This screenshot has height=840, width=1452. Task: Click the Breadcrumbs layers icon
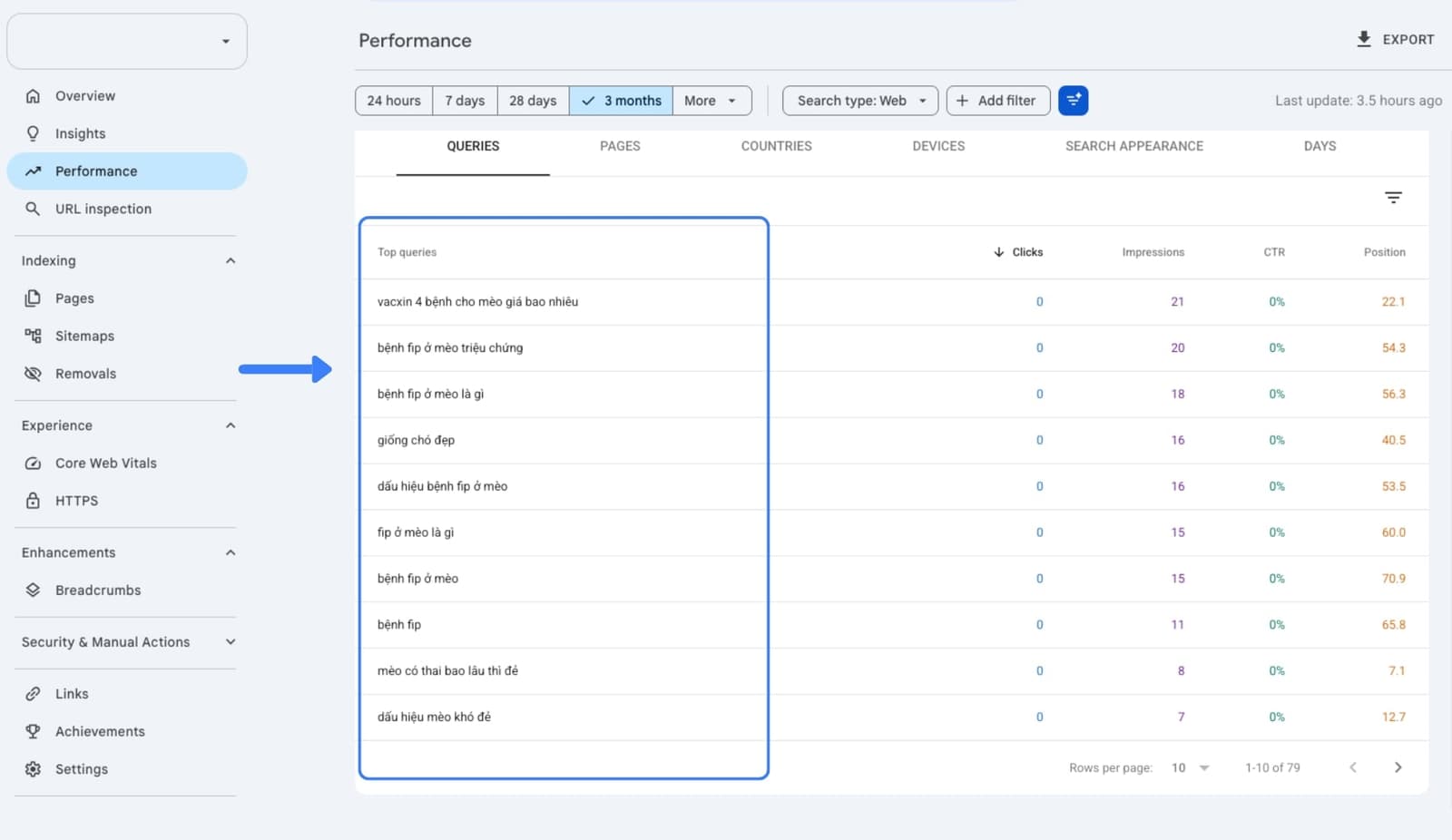pyautogui.click(x=33, y=591)
